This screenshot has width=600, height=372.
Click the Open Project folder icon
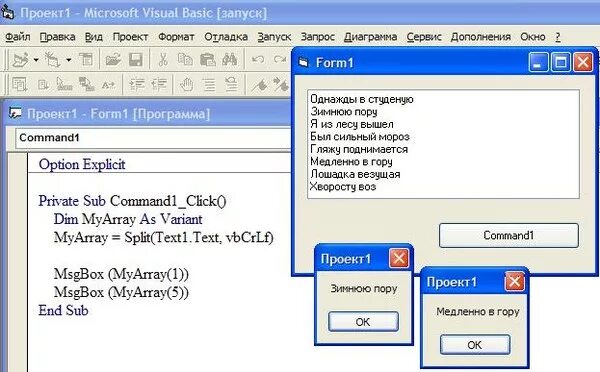[x=113, y=60]
